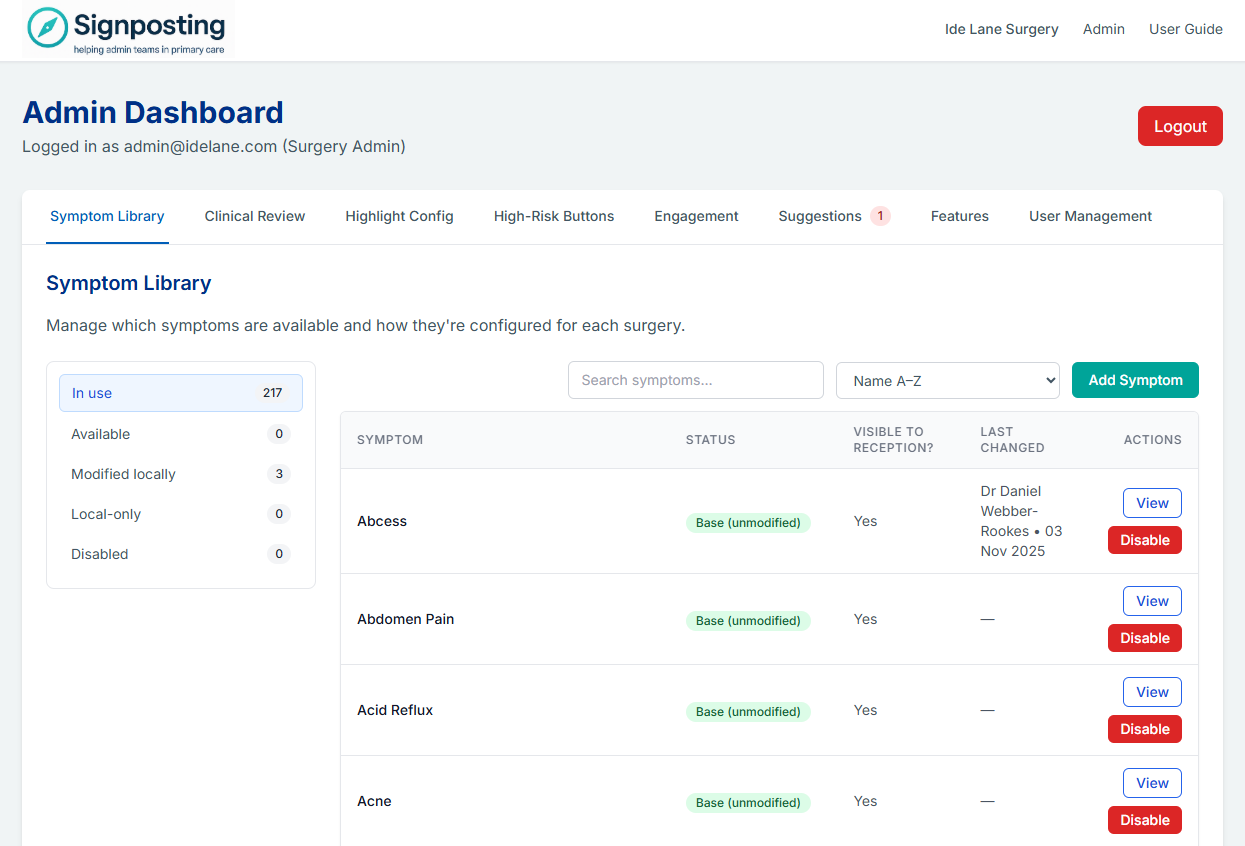Click the Logout button
The height and width of the screenshot is (846, 1245).
coord(1180,126)
